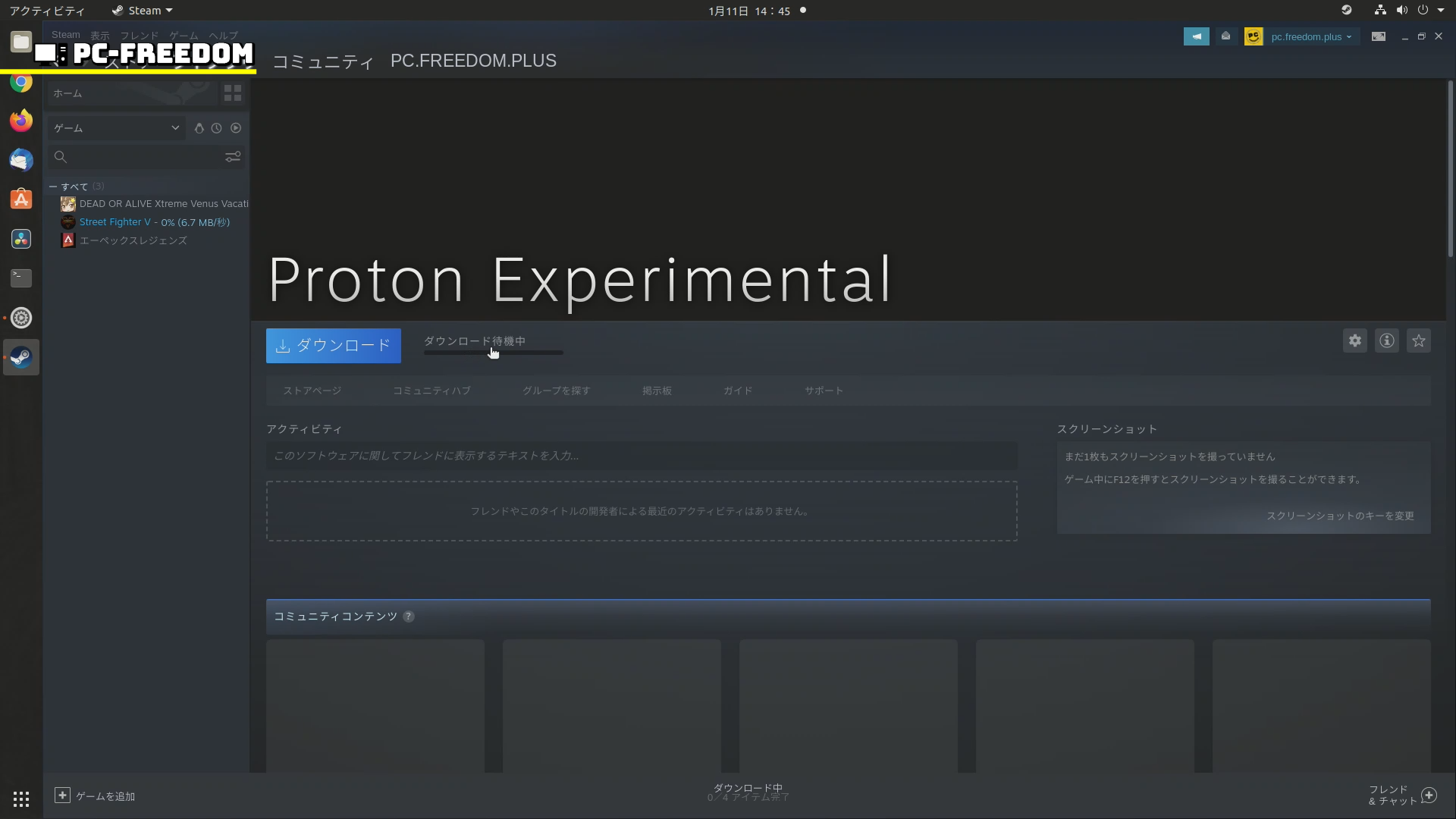This screenshot has width=1456, height=819.
Task: Toggle sort by recent activity clock
Action: click(217, 128)
